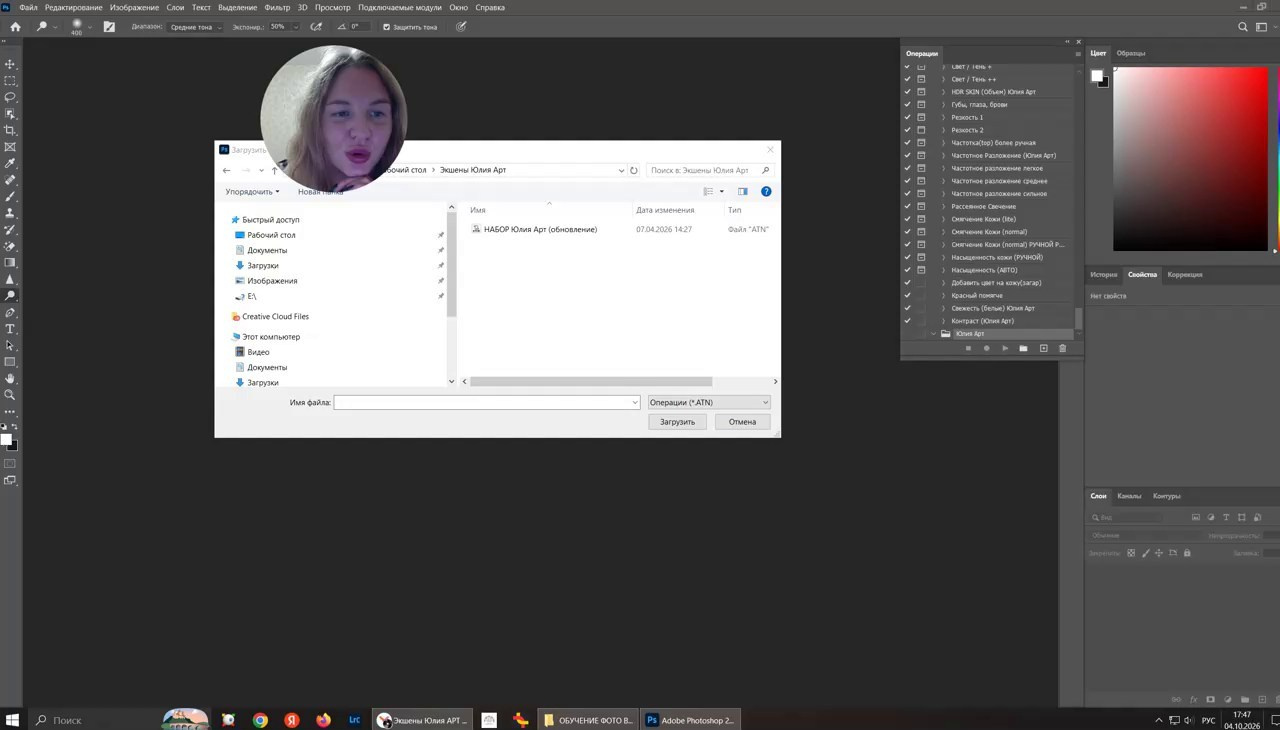
Task: Expand the Насыщенность (АВТО) action
Action: tap(943, 270)
